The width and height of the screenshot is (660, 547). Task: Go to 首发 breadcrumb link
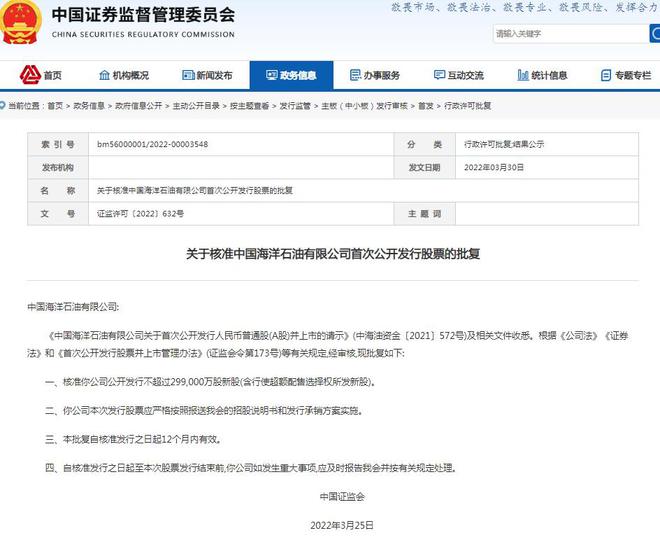(x=426, y=106)
